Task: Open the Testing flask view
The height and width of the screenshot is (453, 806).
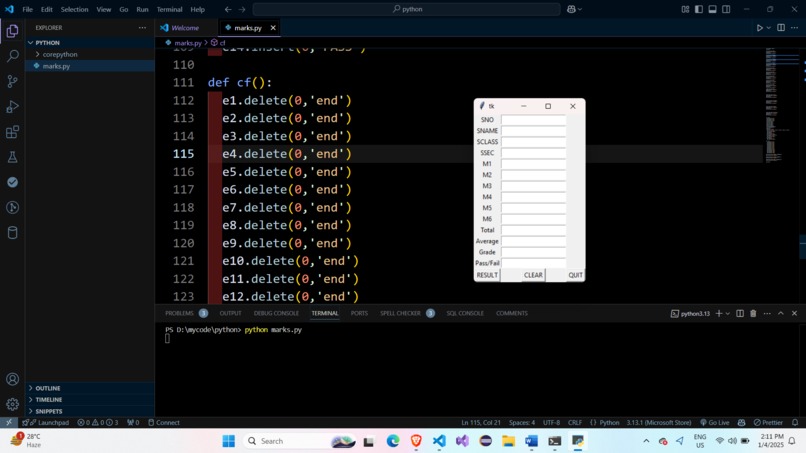Action: click(x=12, y=157)
